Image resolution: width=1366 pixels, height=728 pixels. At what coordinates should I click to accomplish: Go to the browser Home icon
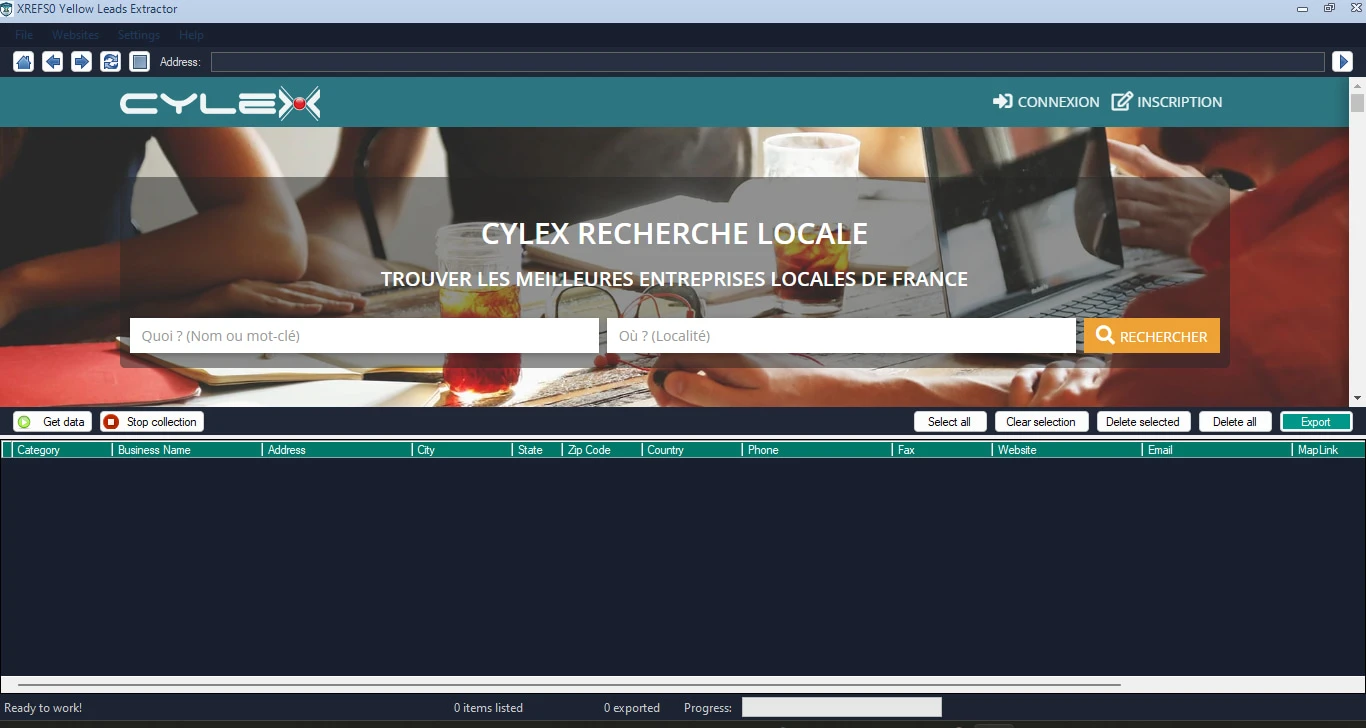pyautogui.click(x=23, y=62)
